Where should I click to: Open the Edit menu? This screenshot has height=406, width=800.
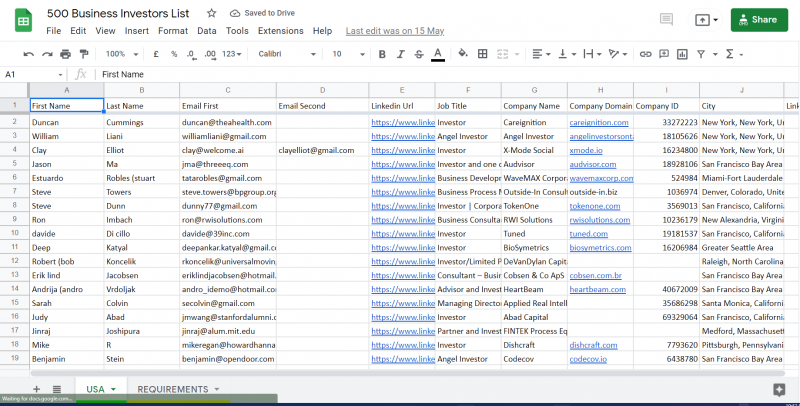[x=78, y=31]
